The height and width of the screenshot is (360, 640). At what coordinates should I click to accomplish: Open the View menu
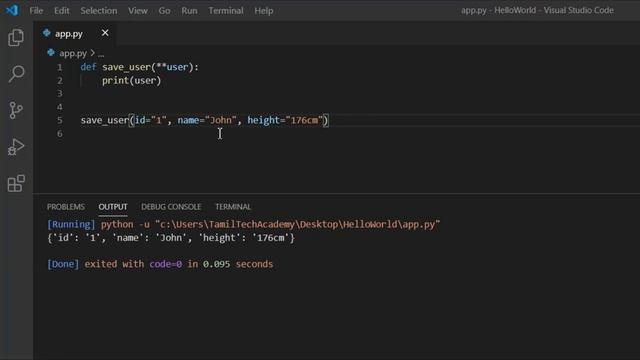tap(138, 11)
